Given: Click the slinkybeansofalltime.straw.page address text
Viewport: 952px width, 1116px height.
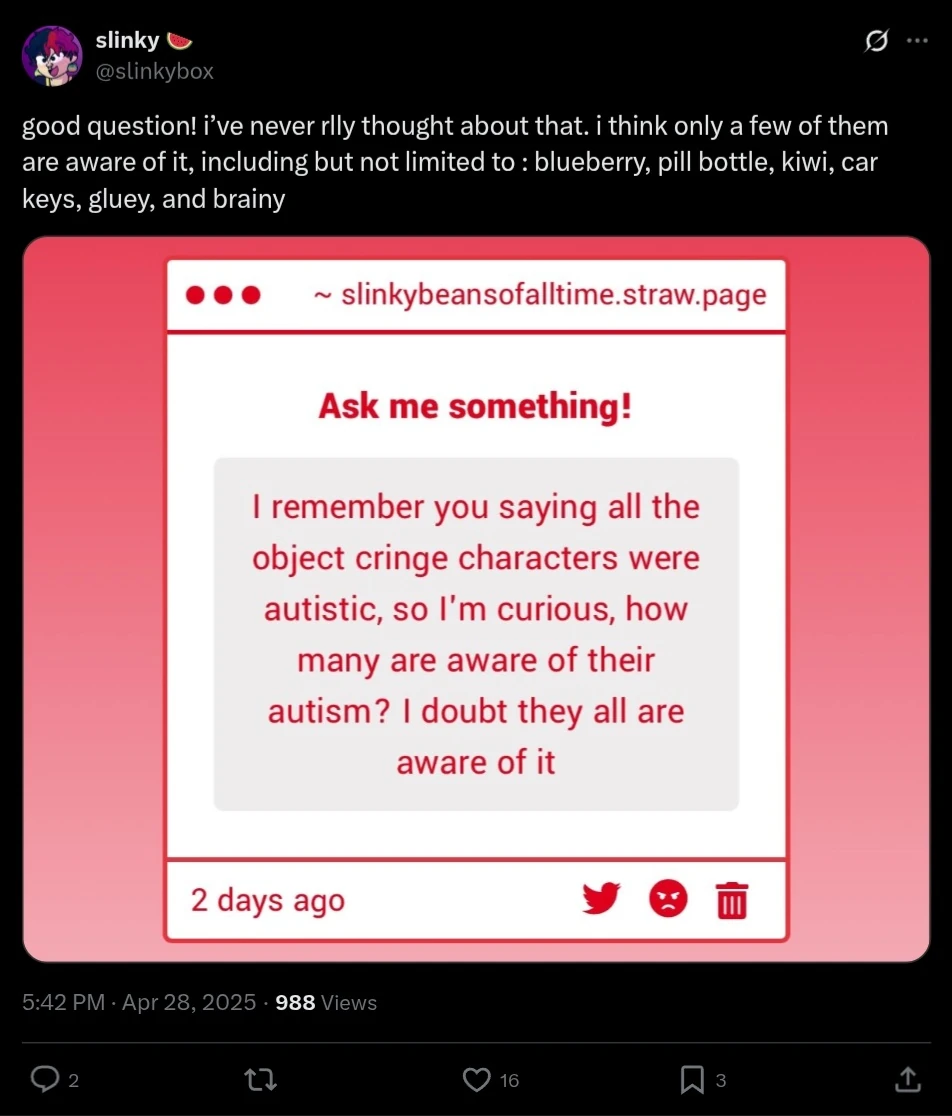Looking at the screenshot, I should pyautogui.click(x=553, y=296).
